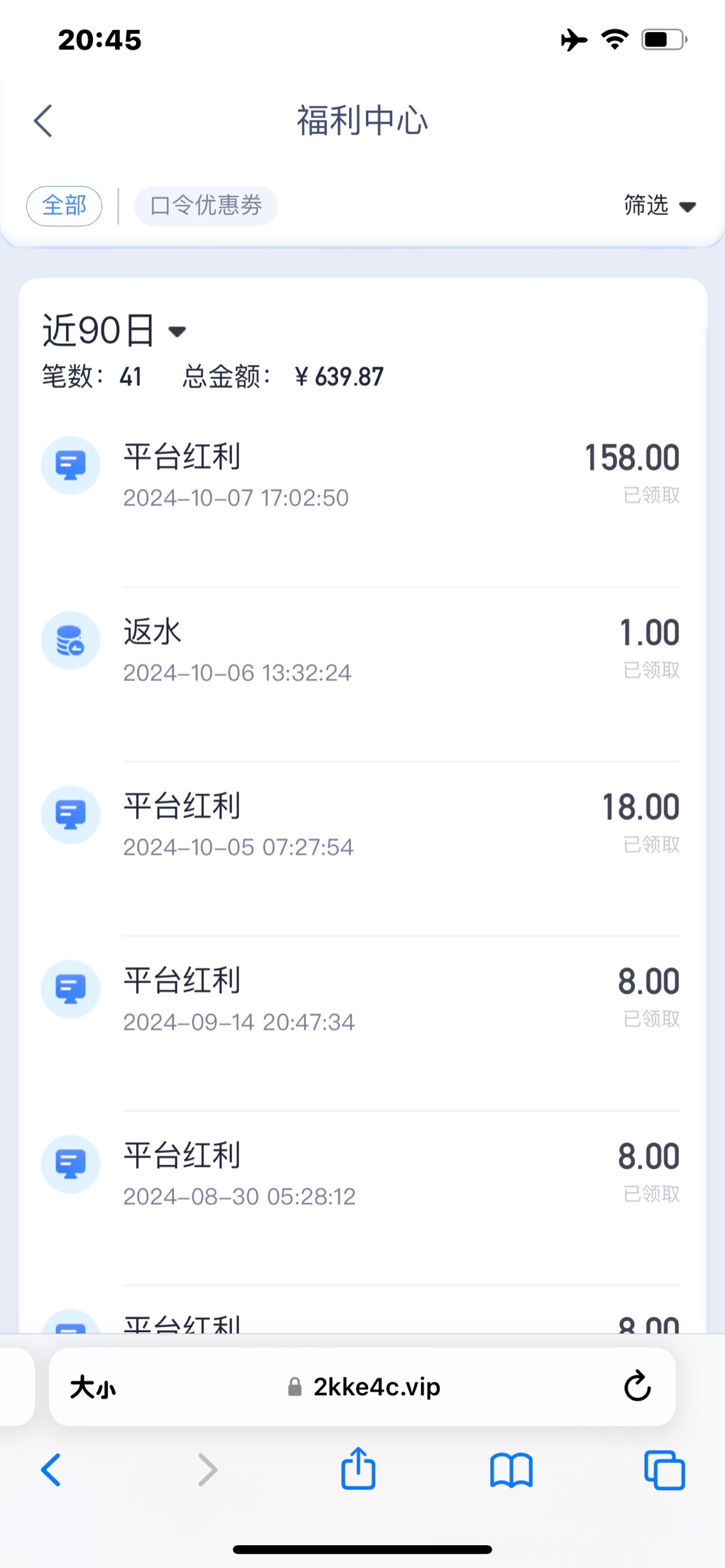Reload the page in Safari
Screen dimensions: 725x1568
tap(637, 1386)
